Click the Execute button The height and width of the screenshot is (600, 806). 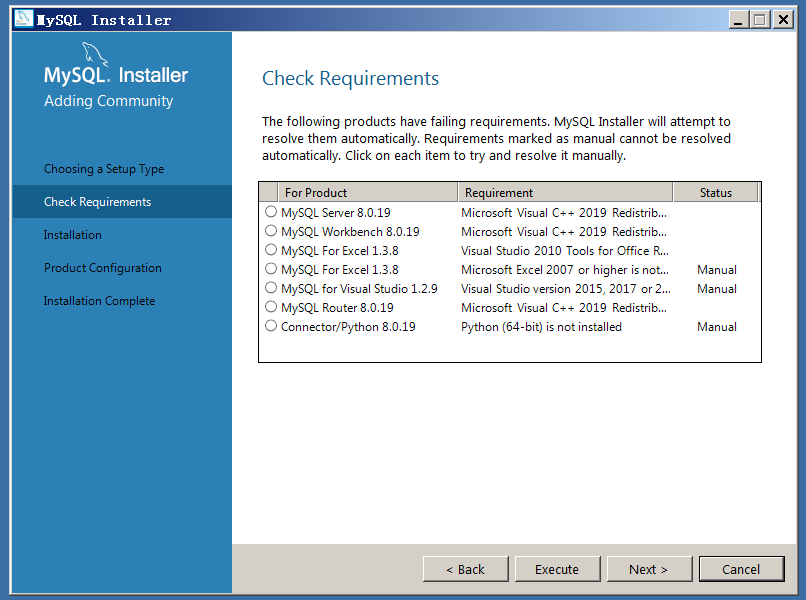(x=557, y=569)
